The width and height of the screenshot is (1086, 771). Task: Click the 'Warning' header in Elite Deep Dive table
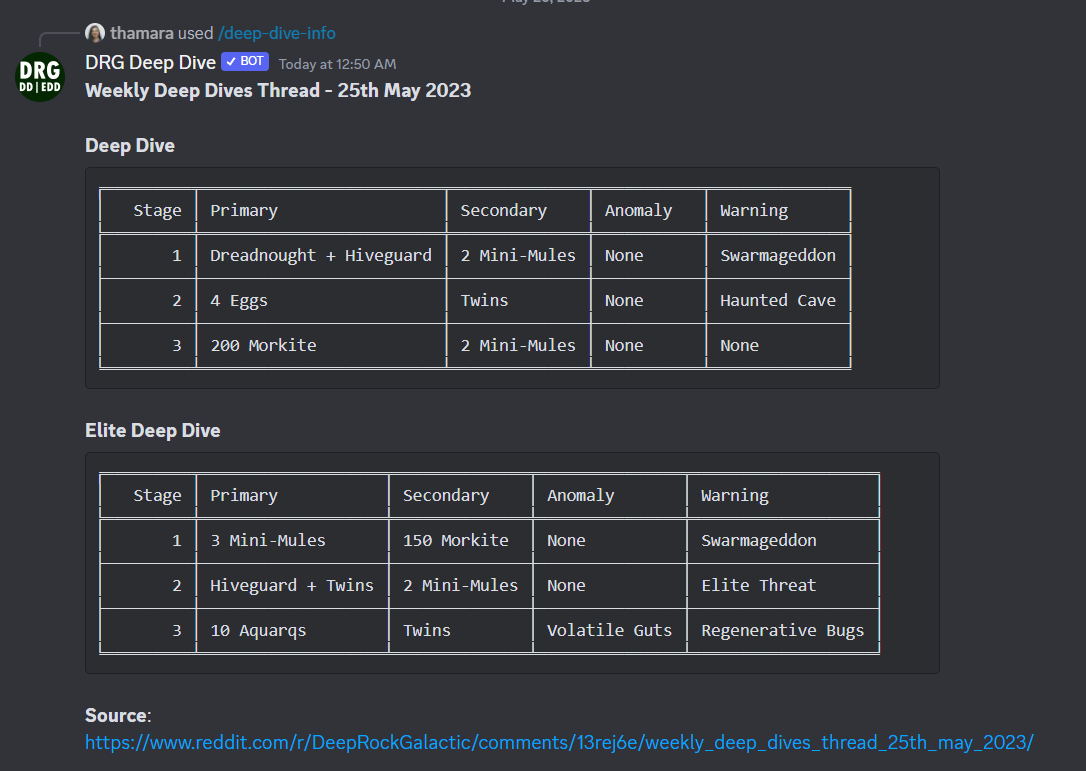[x=735, y=496]
